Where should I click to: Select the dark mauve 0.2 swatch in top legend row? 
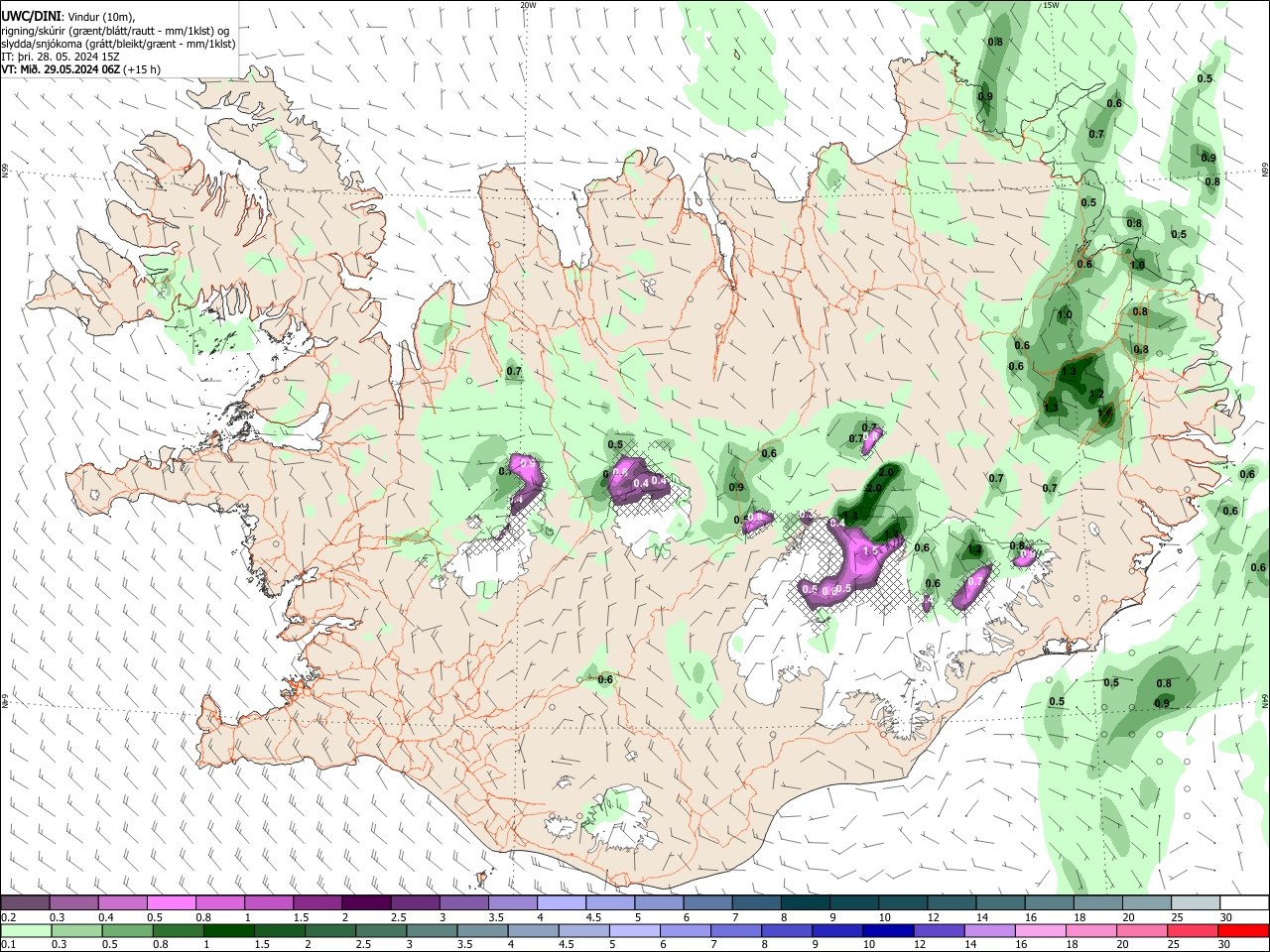click(x=25, y=902)
